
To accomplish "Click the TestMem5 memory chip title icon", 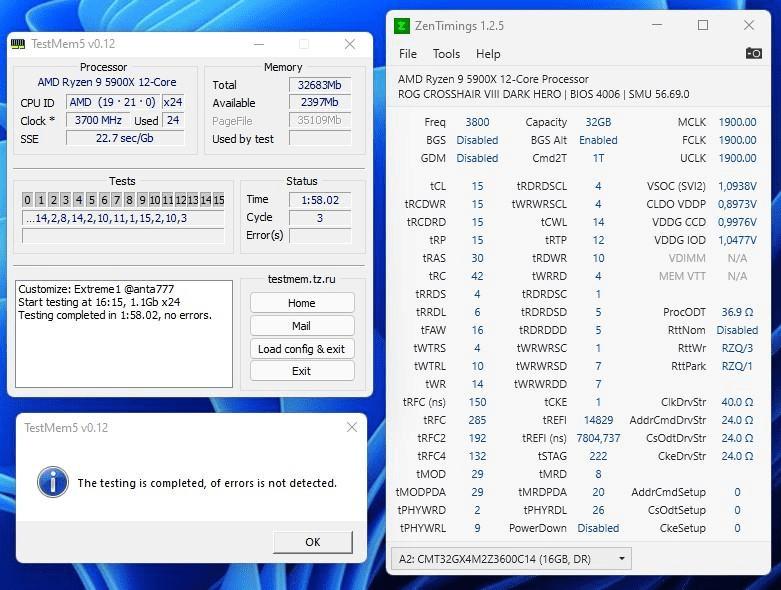I will pos(18,44).
